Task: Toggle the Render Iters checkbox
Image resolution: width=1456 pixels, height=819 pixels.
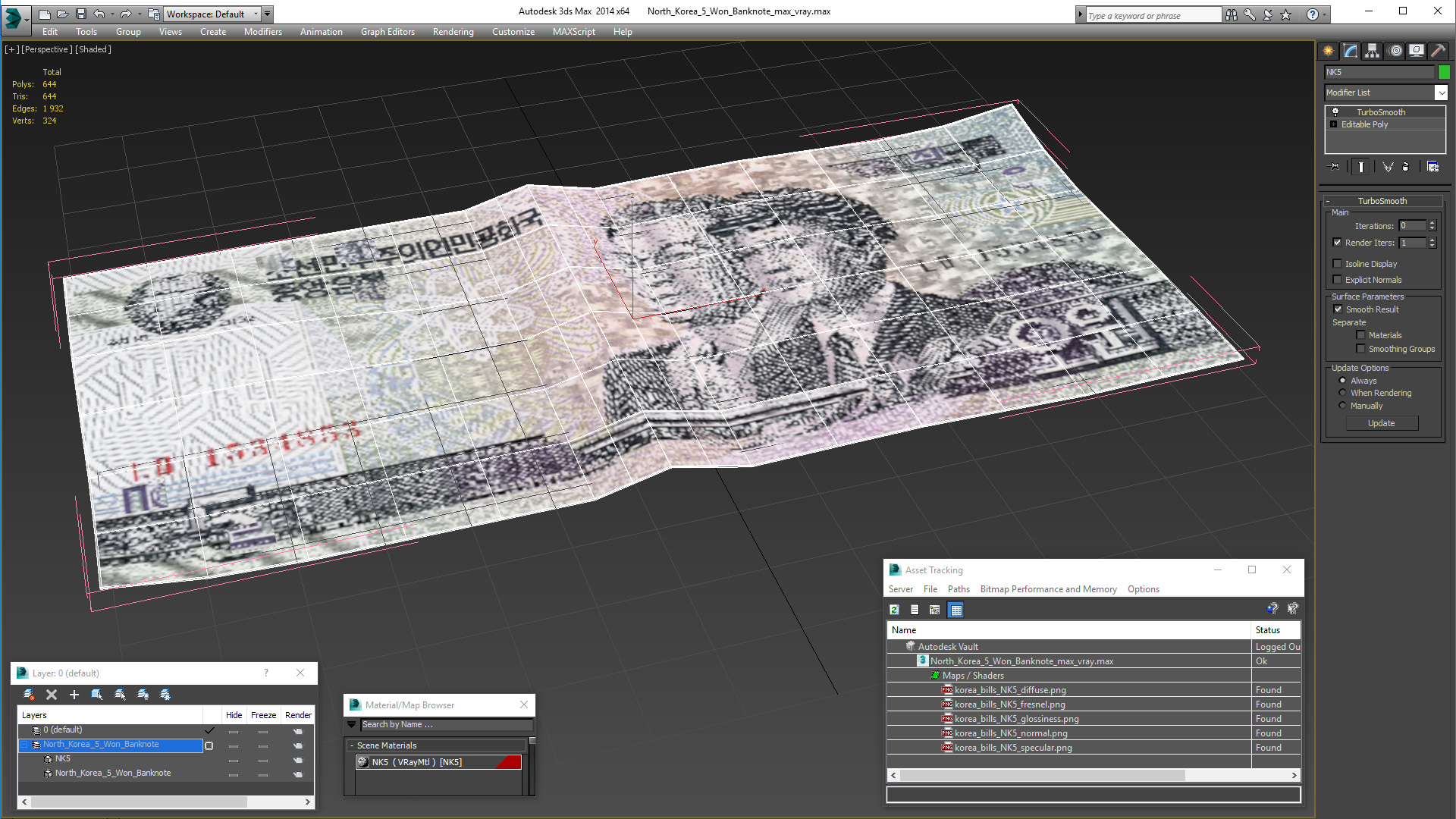Action: (1337, 243)
